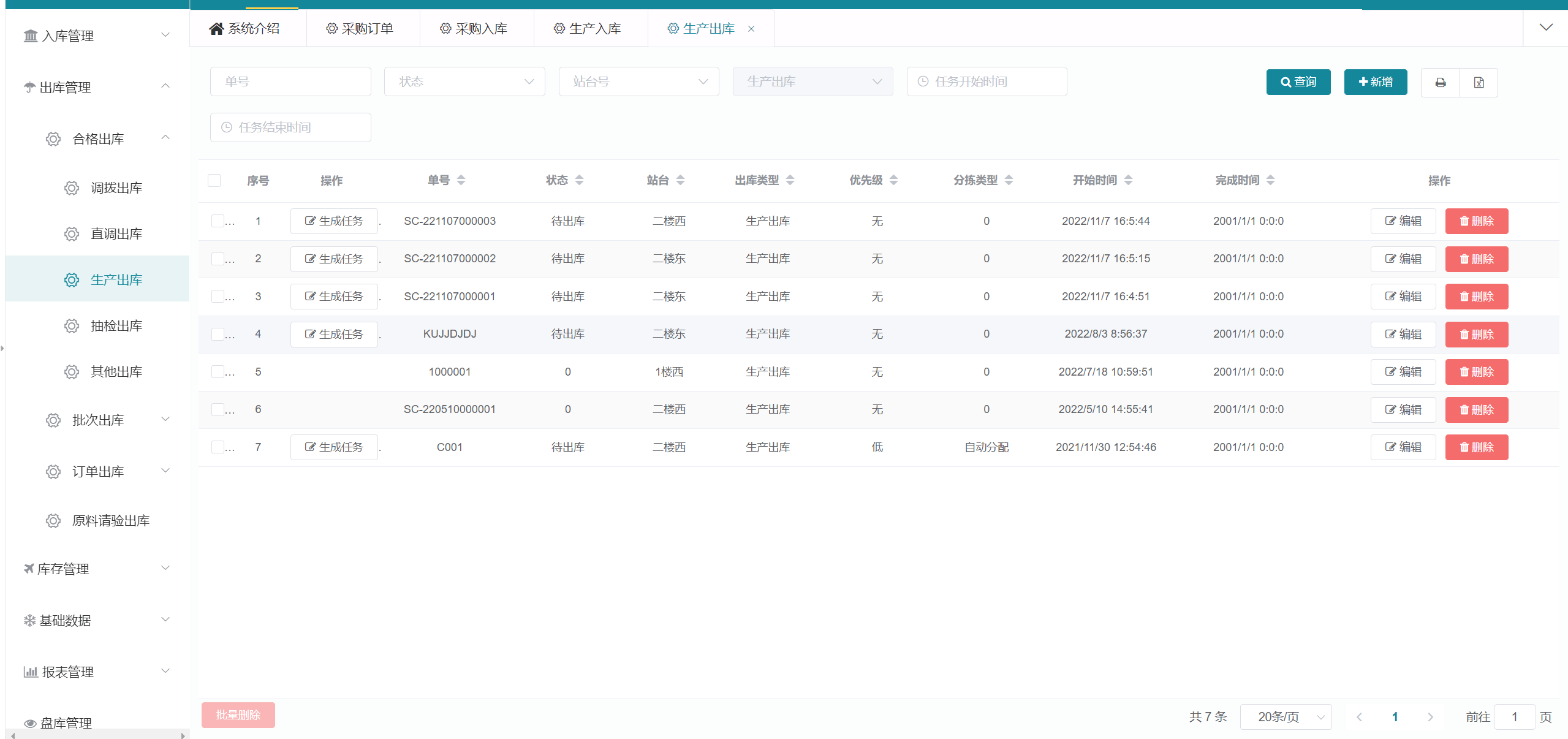1568x739 pixels.
Task: Check the row for C001
Action: [218, 447]
